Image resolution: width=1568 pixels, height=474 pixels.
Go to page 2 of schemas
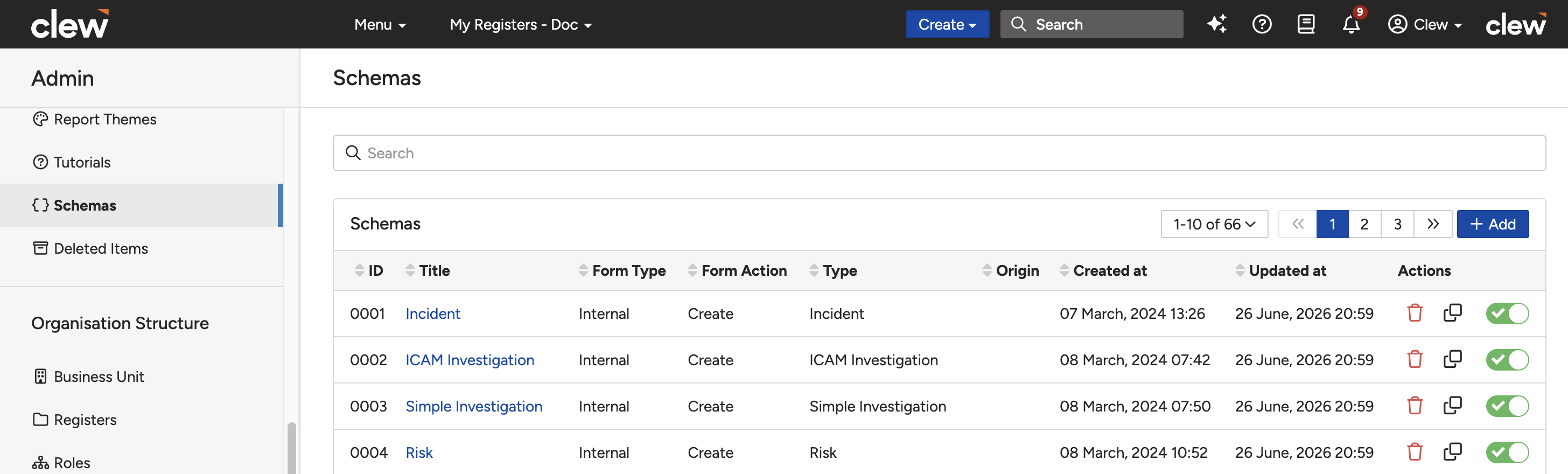point(1364,224)
